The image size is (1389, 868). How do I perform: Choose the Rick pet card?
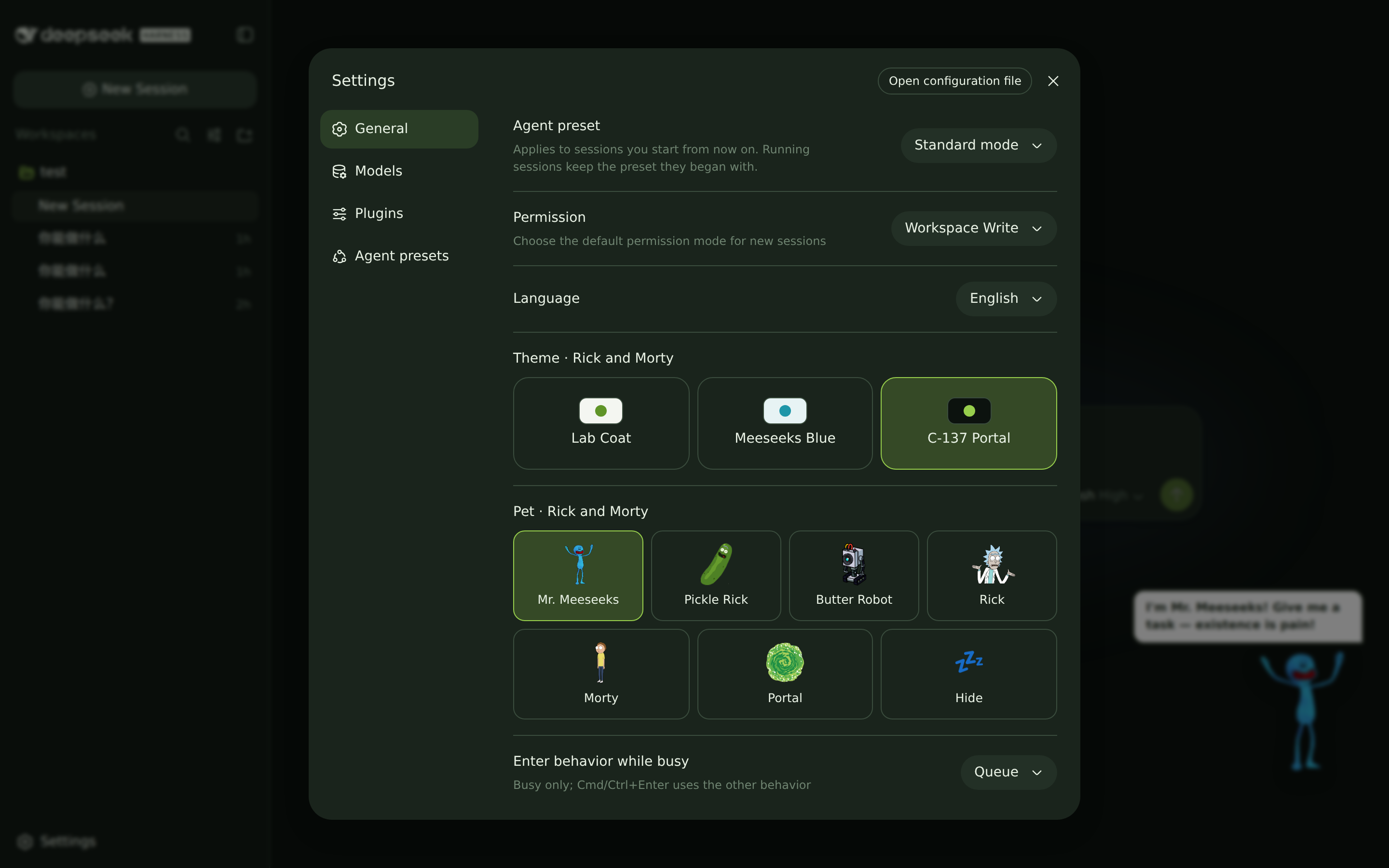[x=991, y=575]
